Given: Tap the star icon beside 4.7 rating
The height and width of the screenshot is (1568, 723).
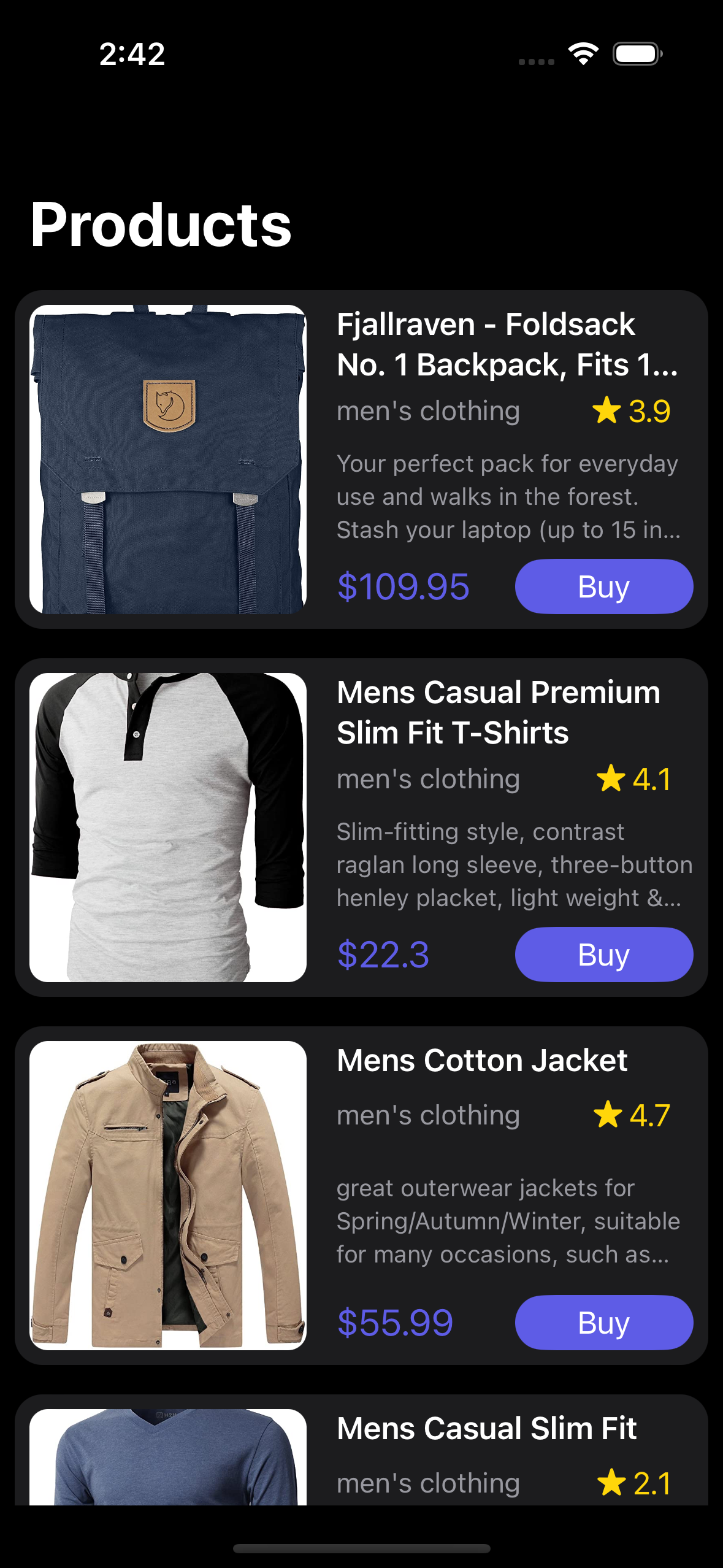Looking at the screenshot, I should (608, 1115).
